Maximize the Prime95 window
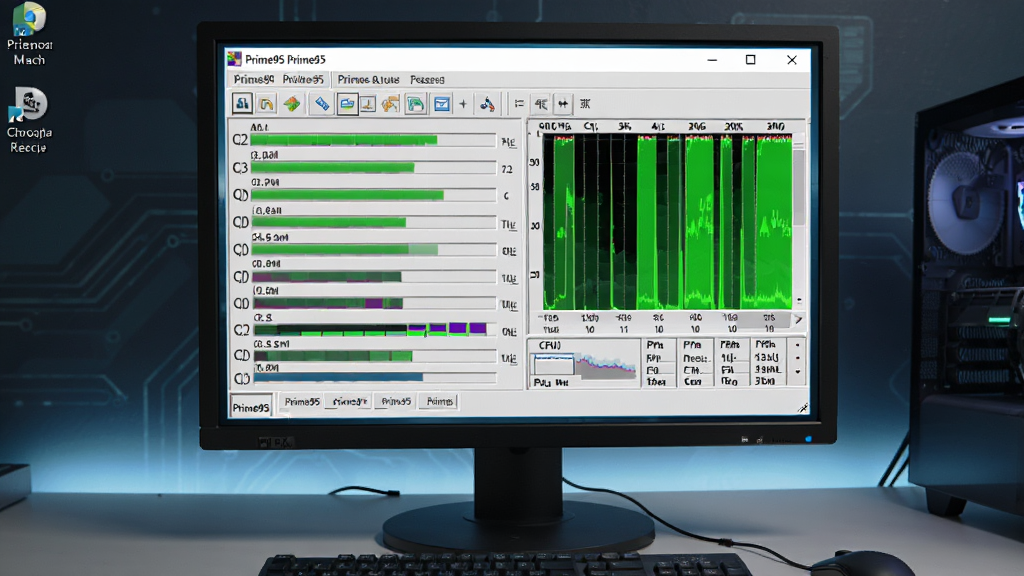This screenshot has height=576, width=1024. pyautogui.click(x=750, y=59)
